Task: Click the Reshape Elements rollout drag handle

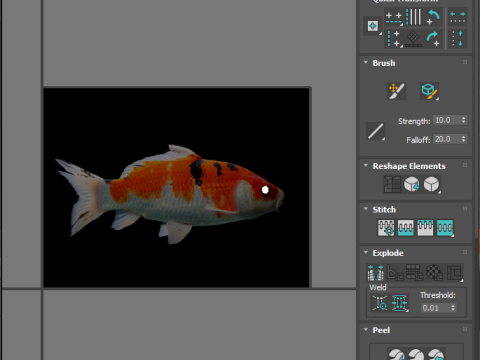Action: click(465, 165)
